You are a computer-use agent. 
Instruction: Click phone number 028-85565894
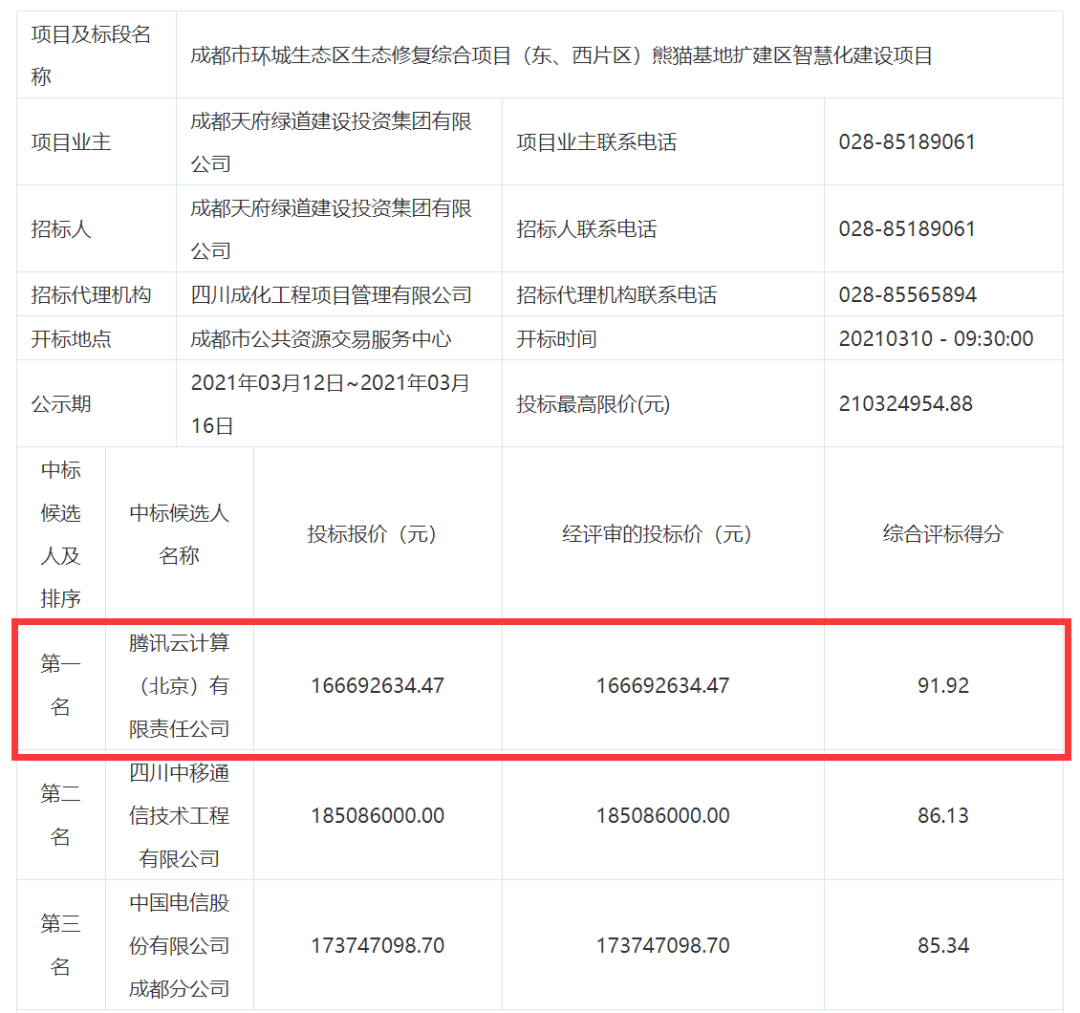(907, 295)
